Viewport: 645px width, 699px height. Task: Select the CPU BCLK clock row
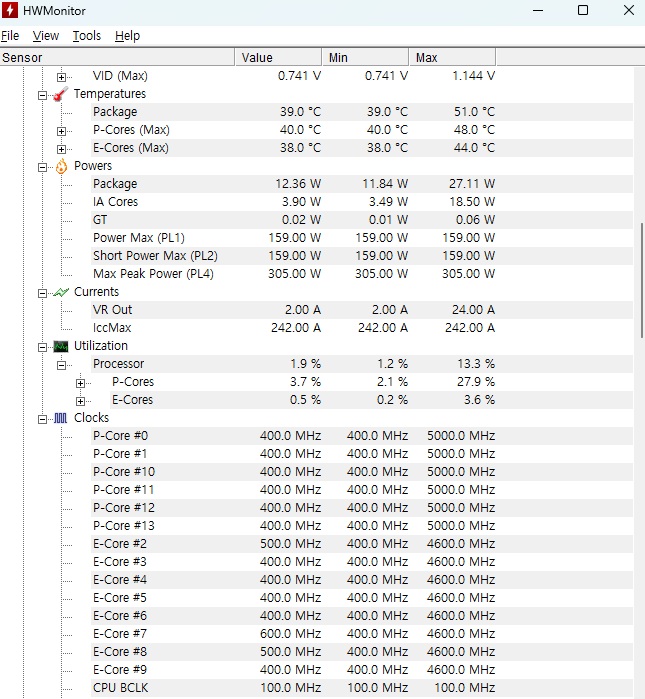[x=362, y=688]
